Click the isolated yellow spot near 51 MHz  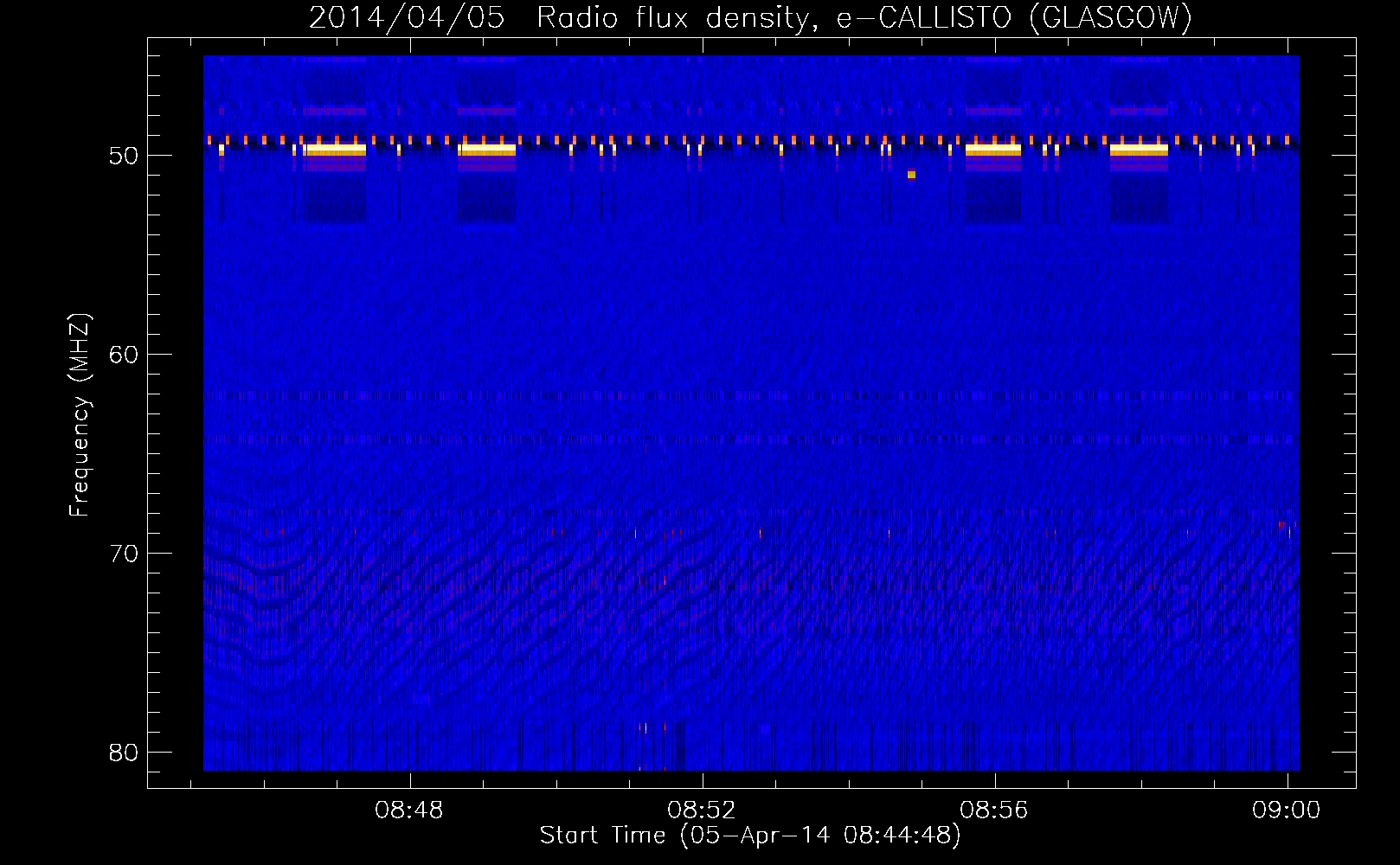click(911, 175)
